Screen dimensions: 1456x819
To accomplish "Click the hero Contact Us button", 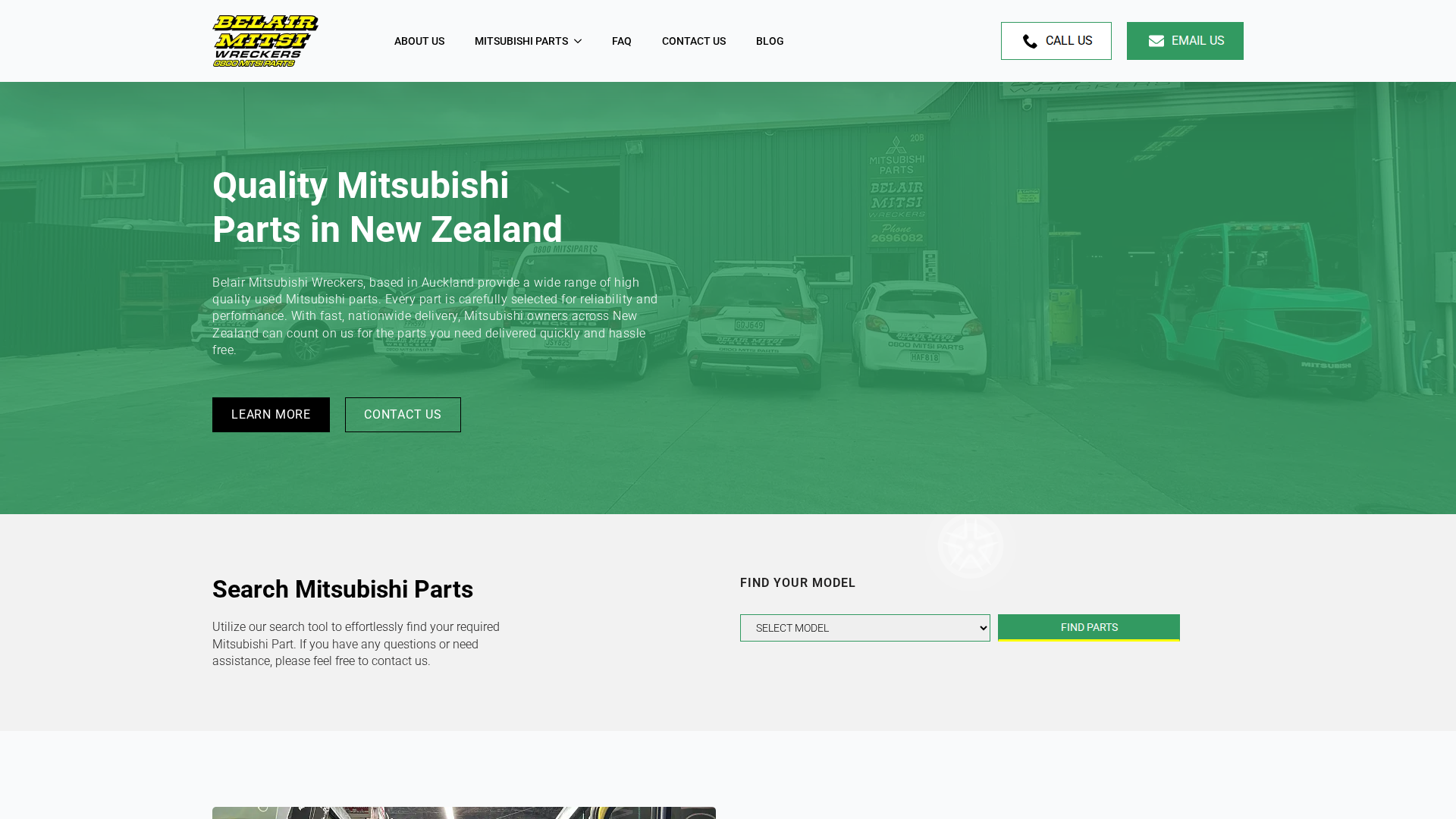I will (x=403, y=415).
